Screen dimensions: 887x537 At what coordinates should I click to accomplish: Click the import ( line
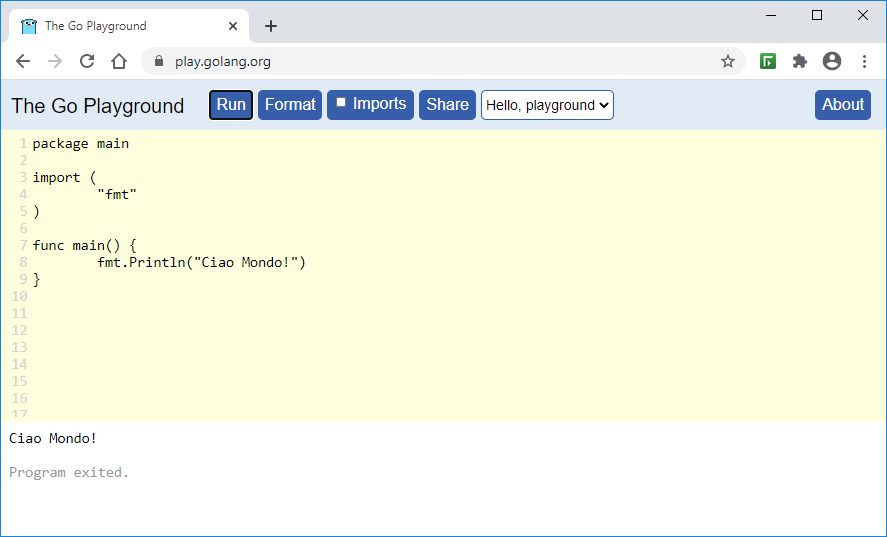tap(64, 178)
